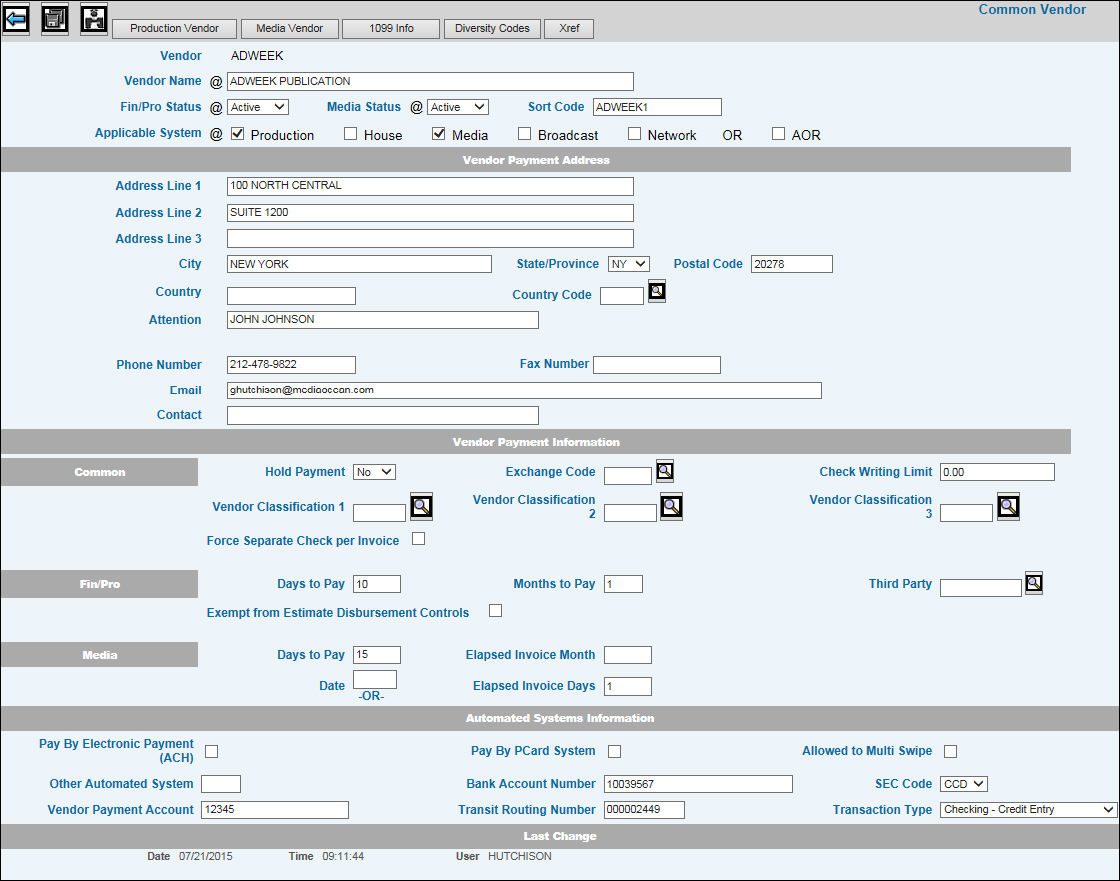Click the City field
1120x881 pixels.
click(359, 264)
